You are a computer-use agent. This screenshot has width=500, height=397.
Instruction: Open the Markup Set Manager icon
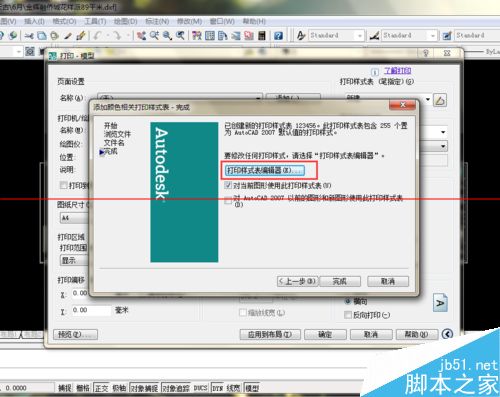pyautogui.click(x=249, y=35)
